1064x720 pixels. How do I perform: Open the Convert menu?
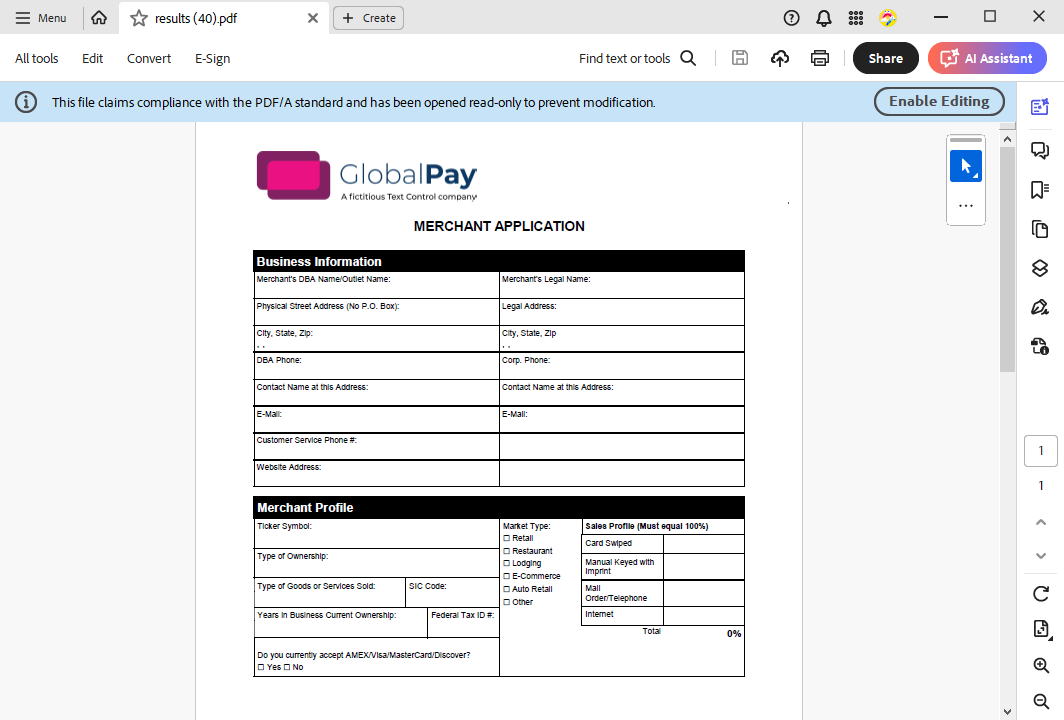click(149, 58)
